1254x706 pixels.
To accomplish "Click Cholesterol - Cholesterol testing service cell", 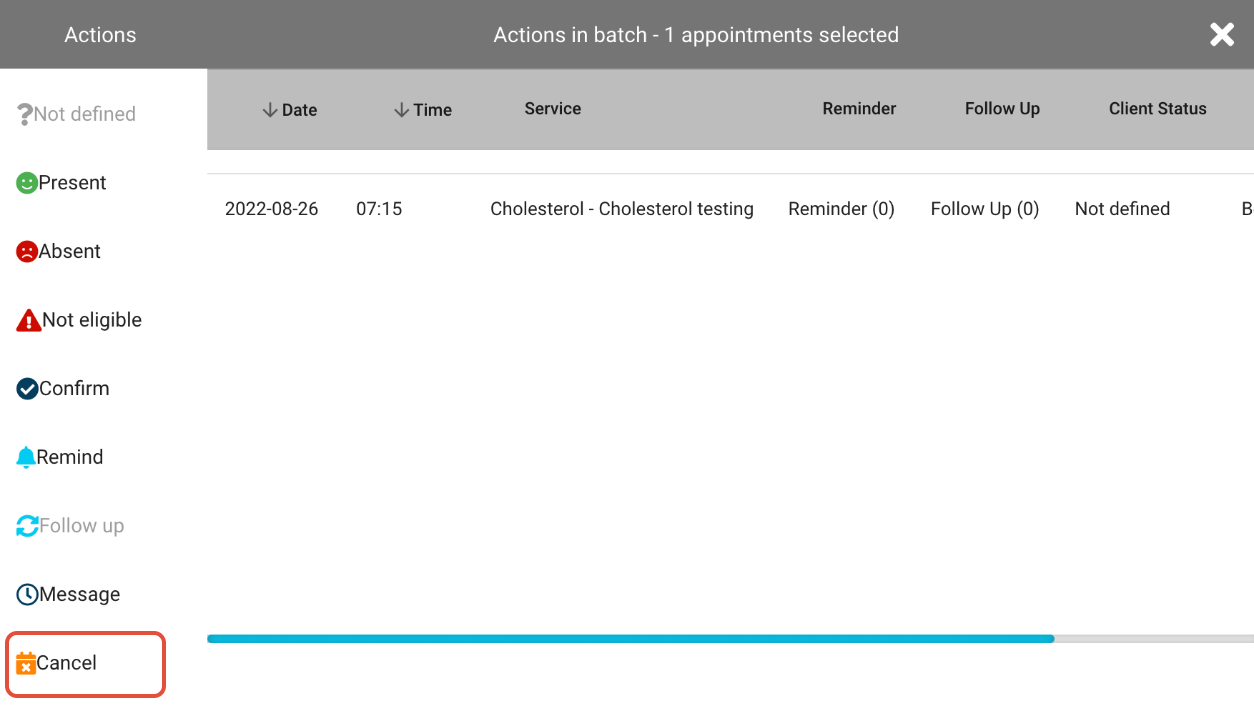I will [622, 209].
